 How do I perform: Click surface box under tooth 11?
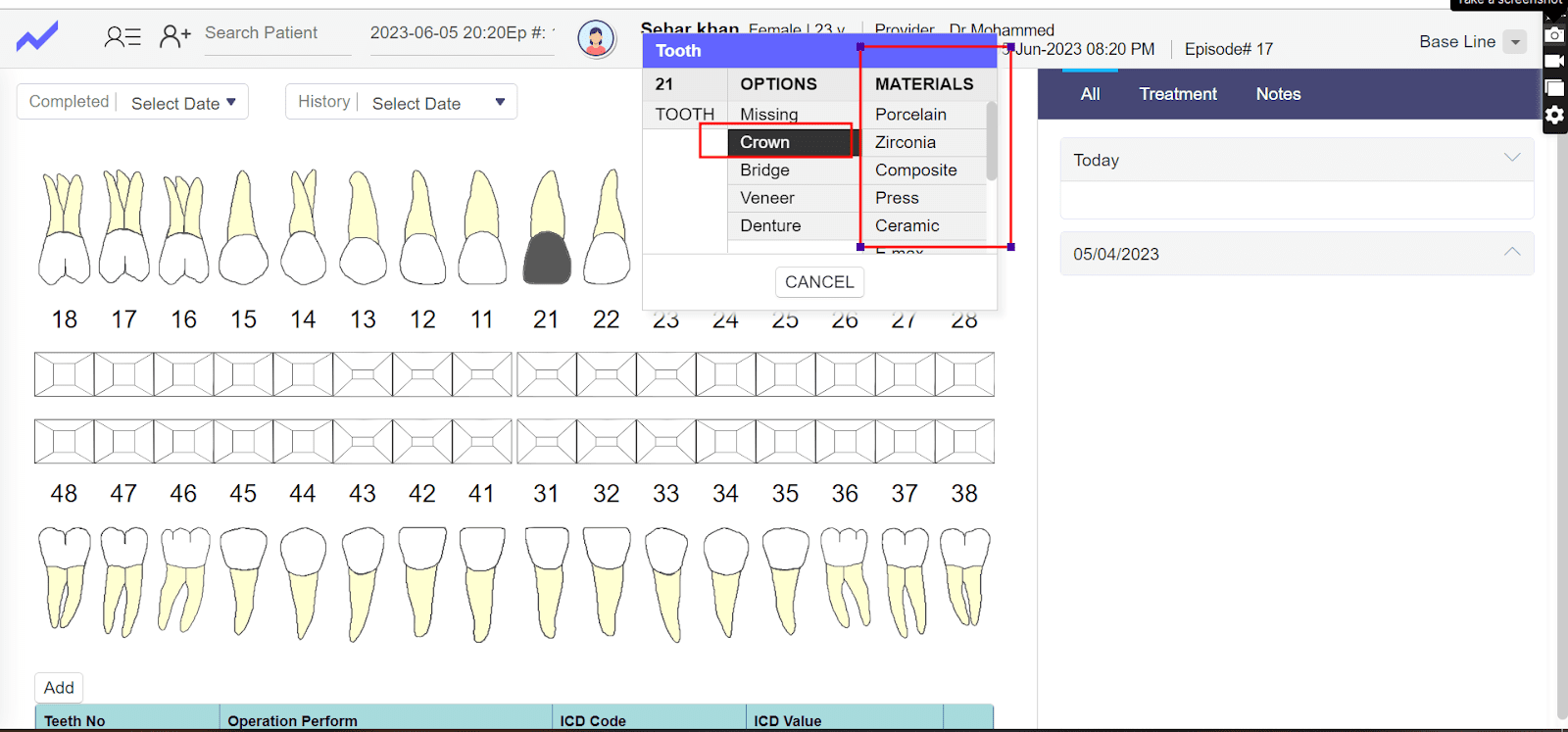pos(482,374)
